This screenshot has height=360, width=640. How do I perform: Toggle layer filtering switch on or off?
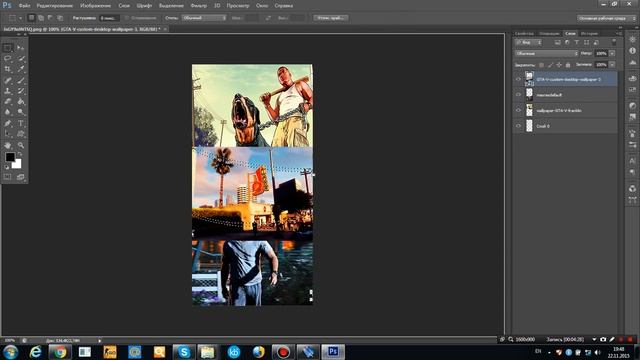614,42
